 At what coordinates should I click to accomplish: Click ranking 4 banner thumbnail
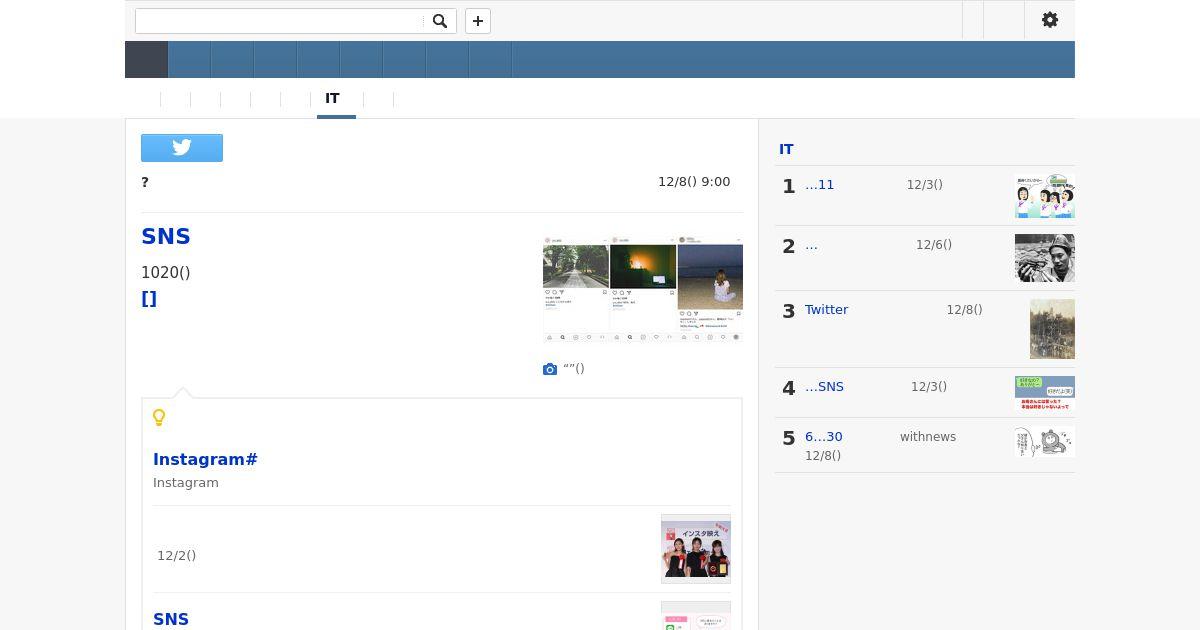click(1044, 393)
